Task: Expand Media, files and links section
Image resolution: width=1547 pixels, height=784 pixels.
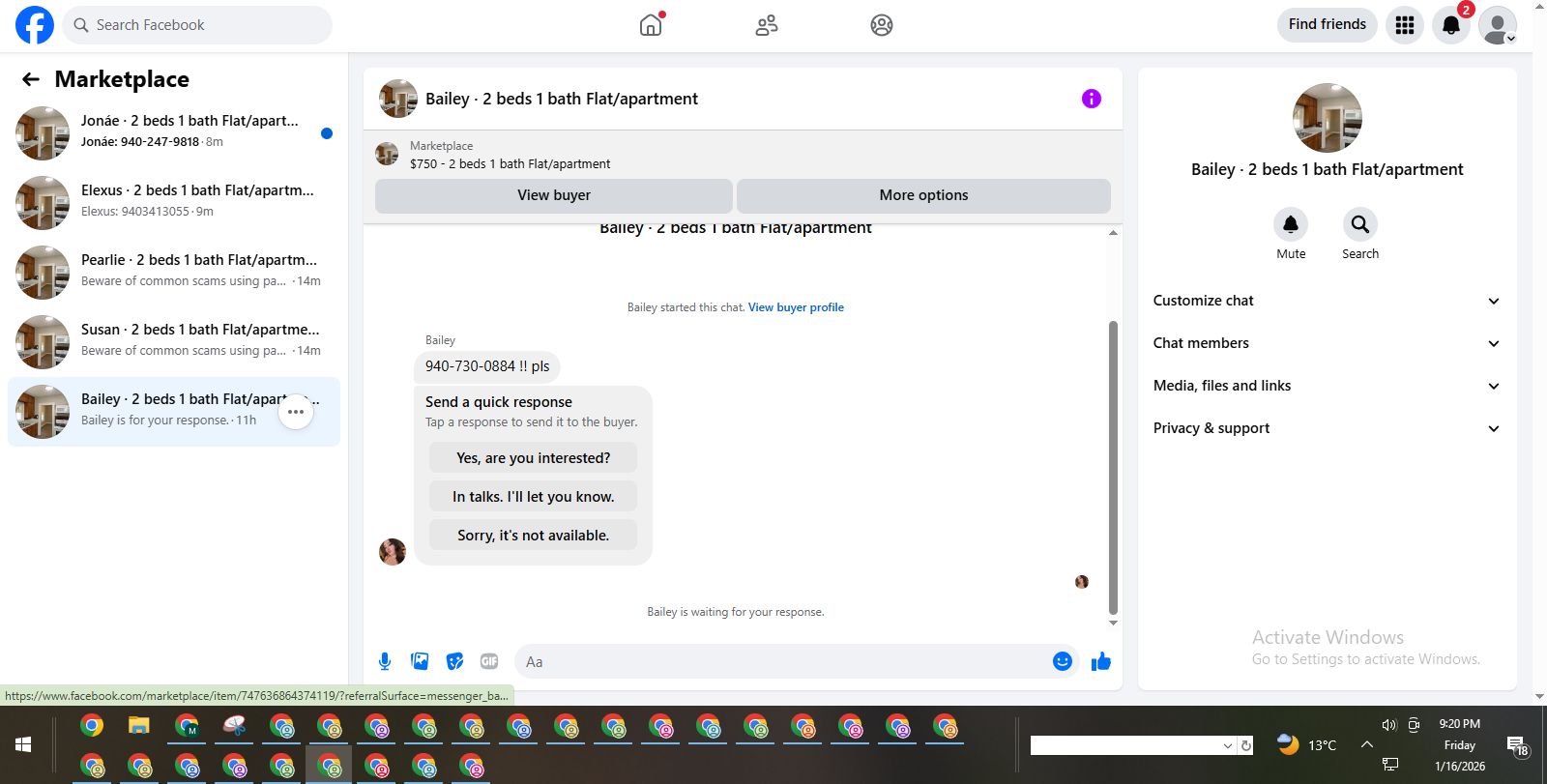Action: click(1327, 386)
